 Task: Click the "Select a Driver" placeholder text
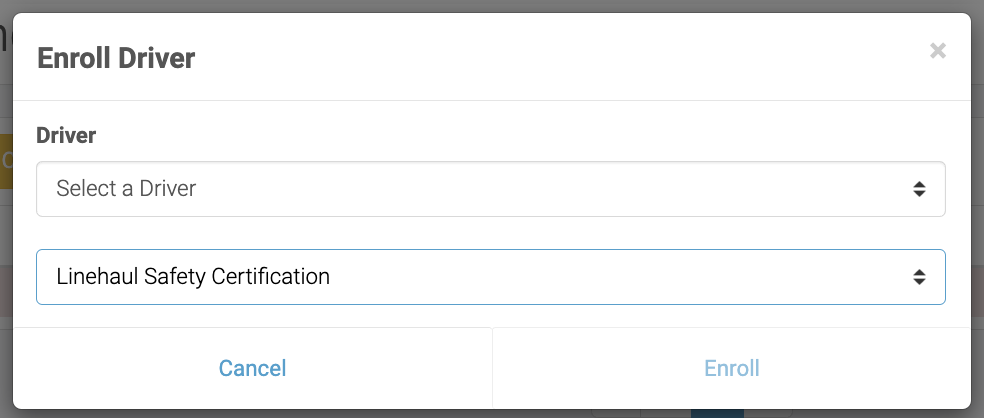pos(126,189)
